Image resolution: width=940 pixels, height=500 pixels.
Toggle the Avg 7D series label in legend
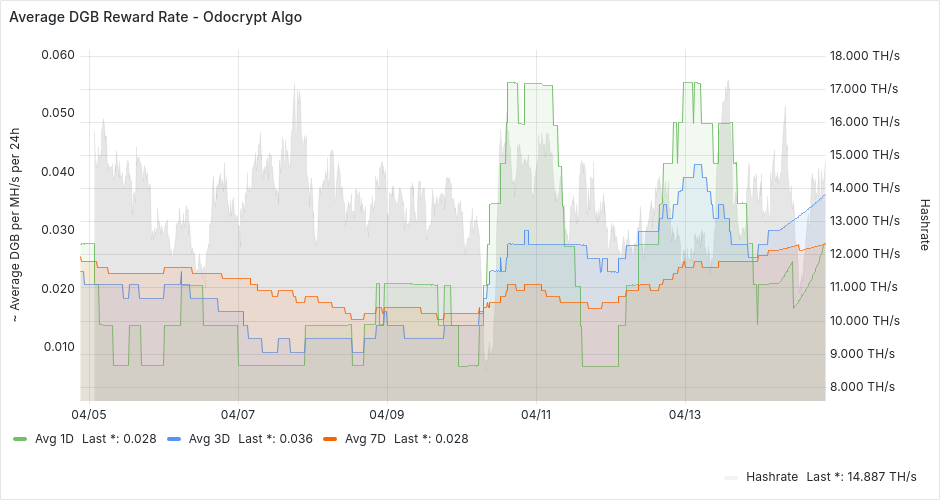(x=365, y=439)
